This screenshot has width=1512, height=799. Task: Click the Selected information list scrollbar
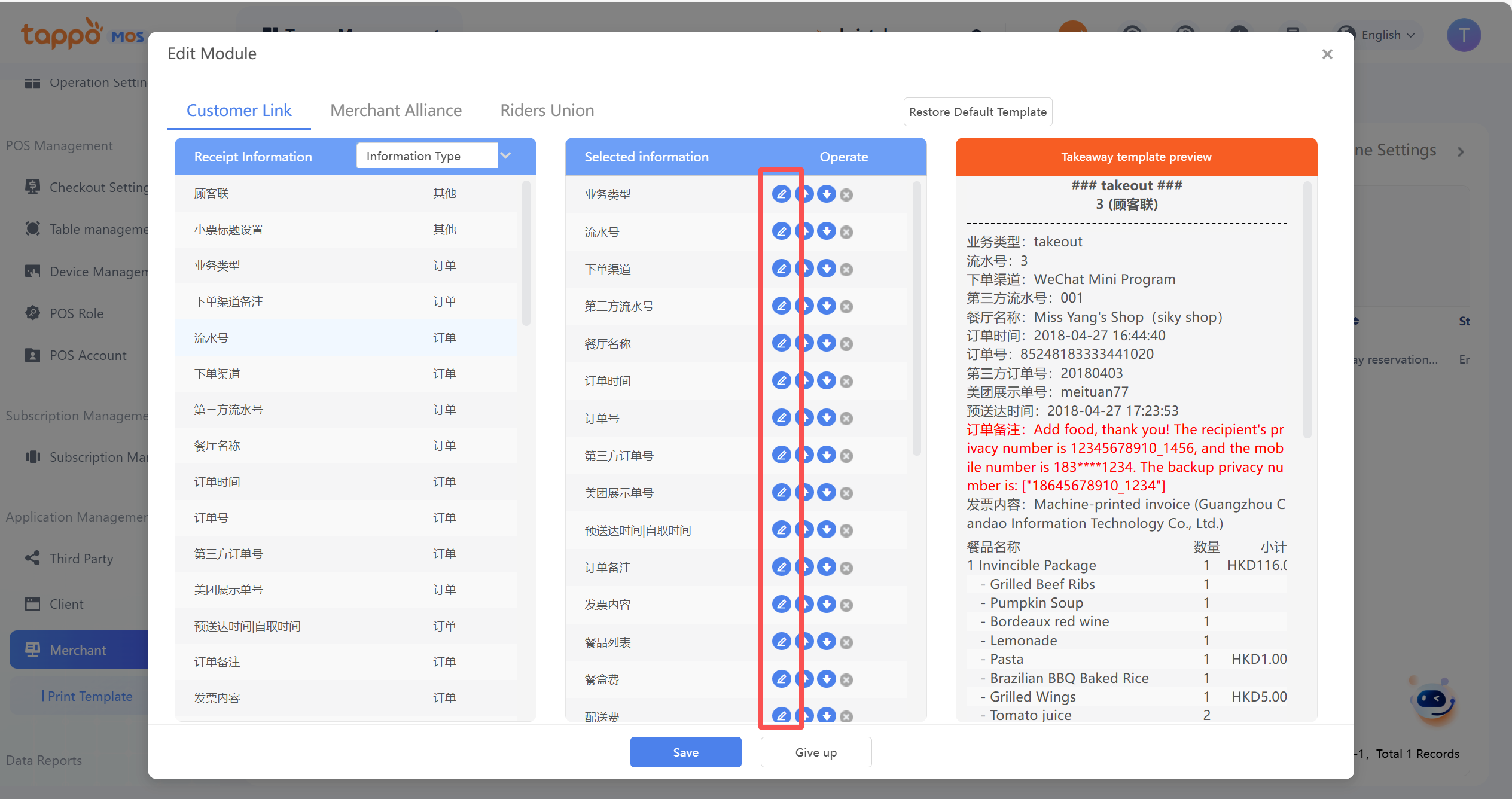click(x=917, y=317)
